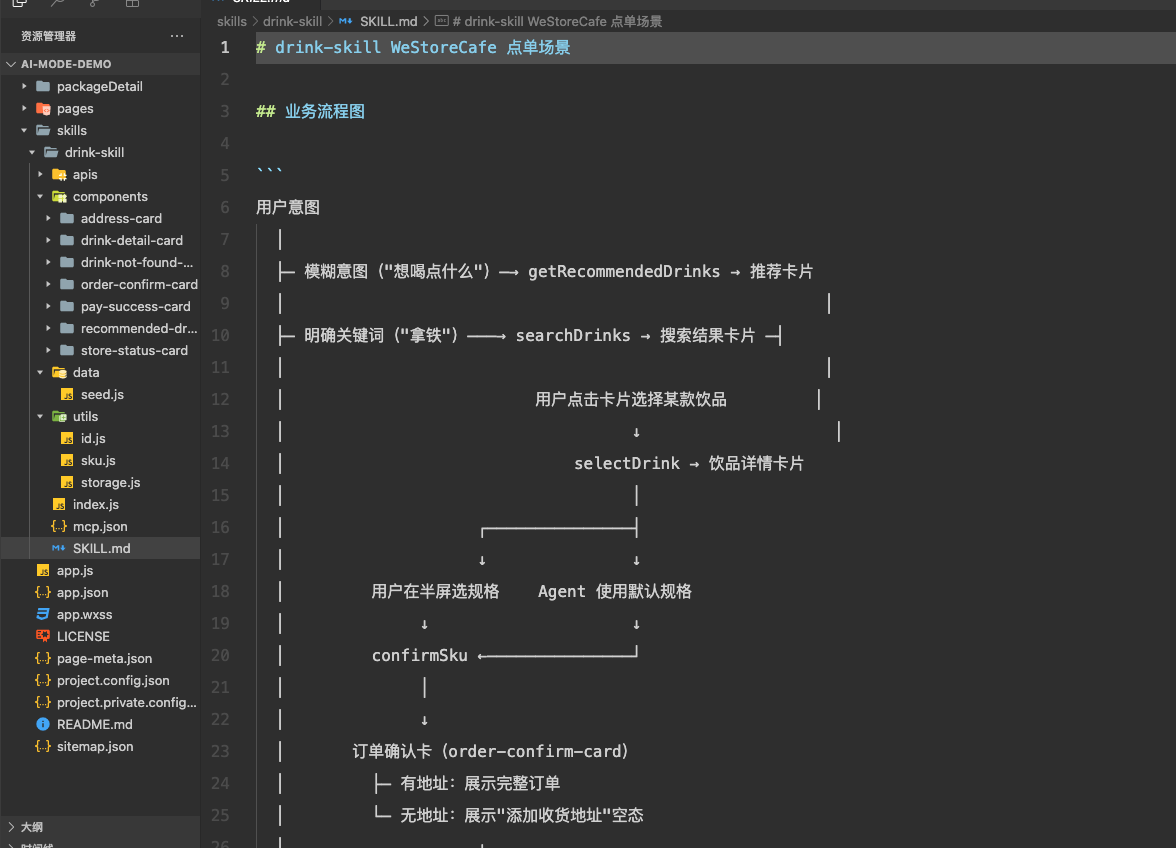Viewport: 1176px width, 848px height.
Task: Click the mcp.json braces icon
Action: click(x=59, y=526)
